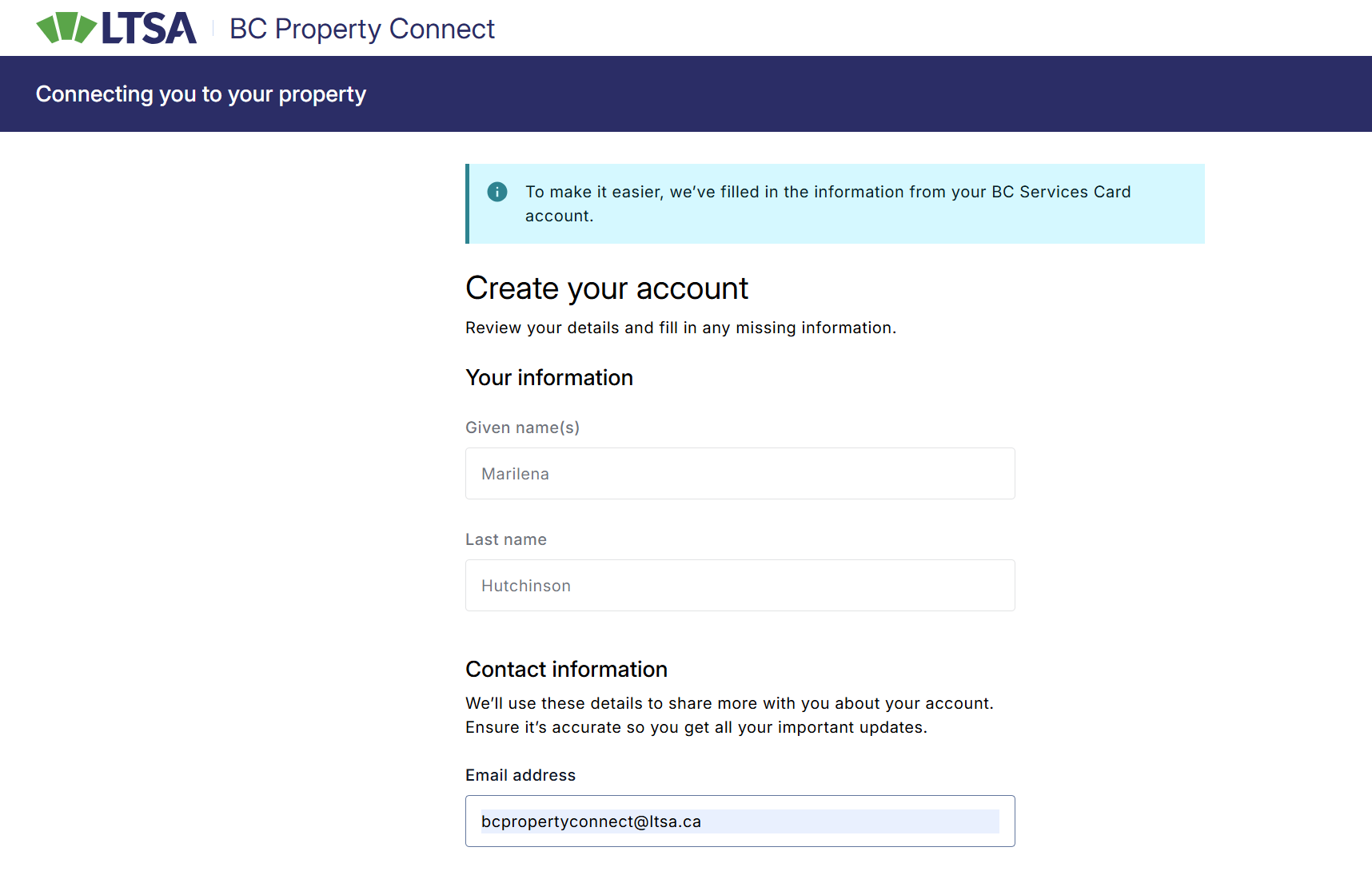
Task: Click the Connecting you to your property banner
Action: (201, 94)
